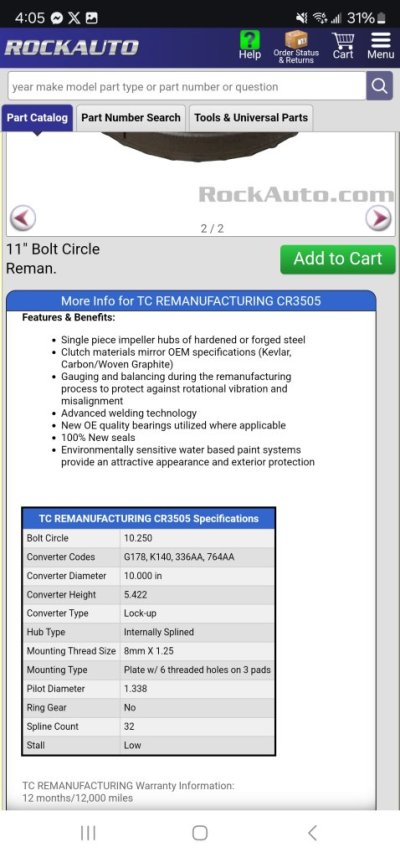Screen dimensions: 400x857
Task: Select the Part Catalog tab
Action: point(37,118)
